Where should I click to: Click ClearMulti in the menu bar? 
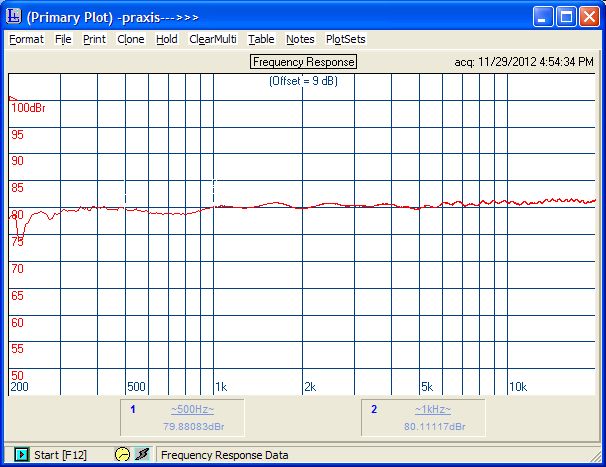pos(213,39)
